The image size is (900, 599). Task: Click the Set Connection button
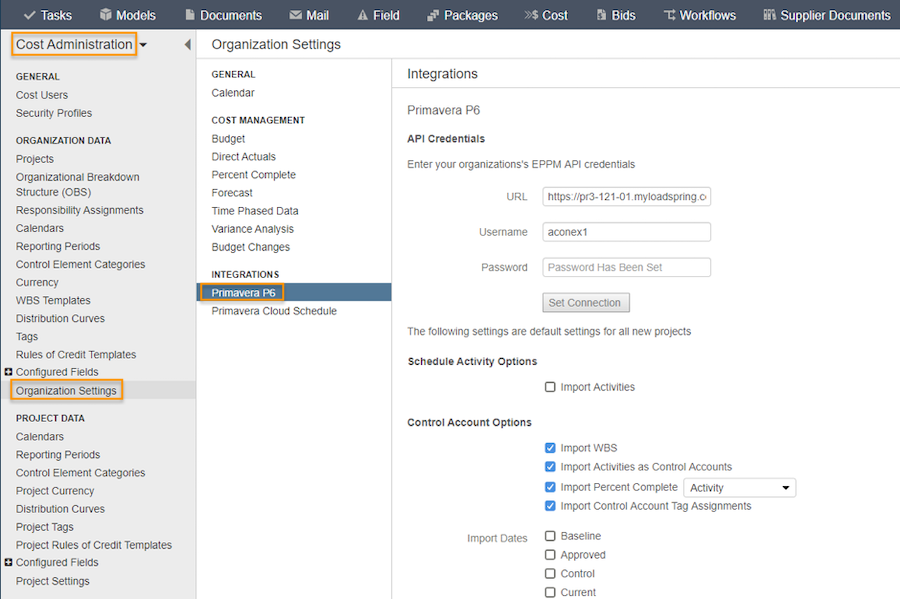(585, 302)
